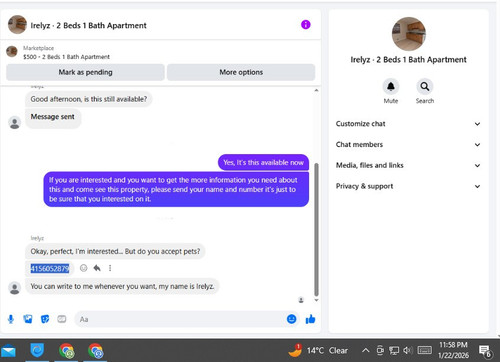Click 'Okay, perfect, I'm interested' message
This screenshot has width=500, height=362.
coord(115,251)
